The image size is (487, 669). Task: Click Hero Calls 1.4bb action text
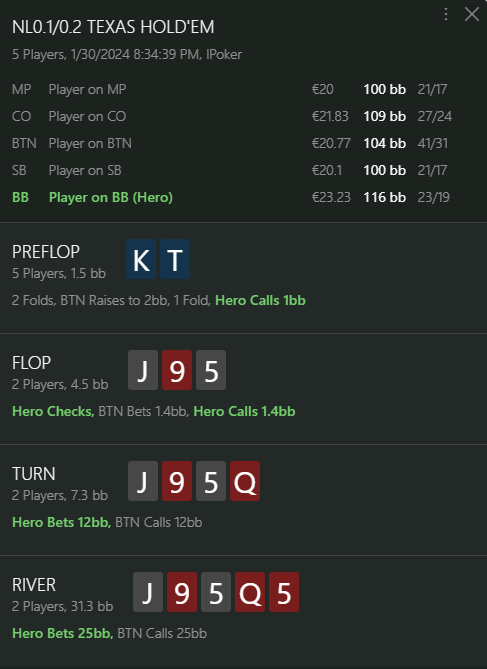(x=244, y=411)
